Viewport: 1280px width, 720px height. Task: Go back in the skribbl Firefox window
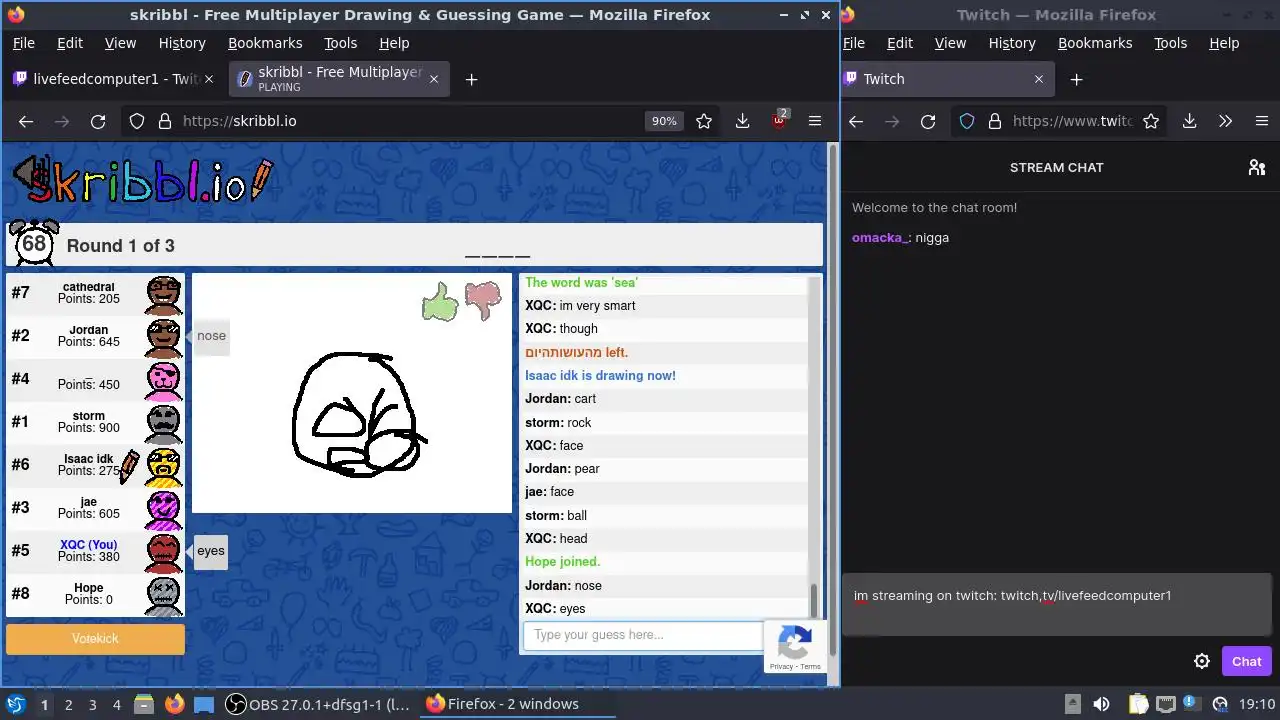tap(26, 121)
